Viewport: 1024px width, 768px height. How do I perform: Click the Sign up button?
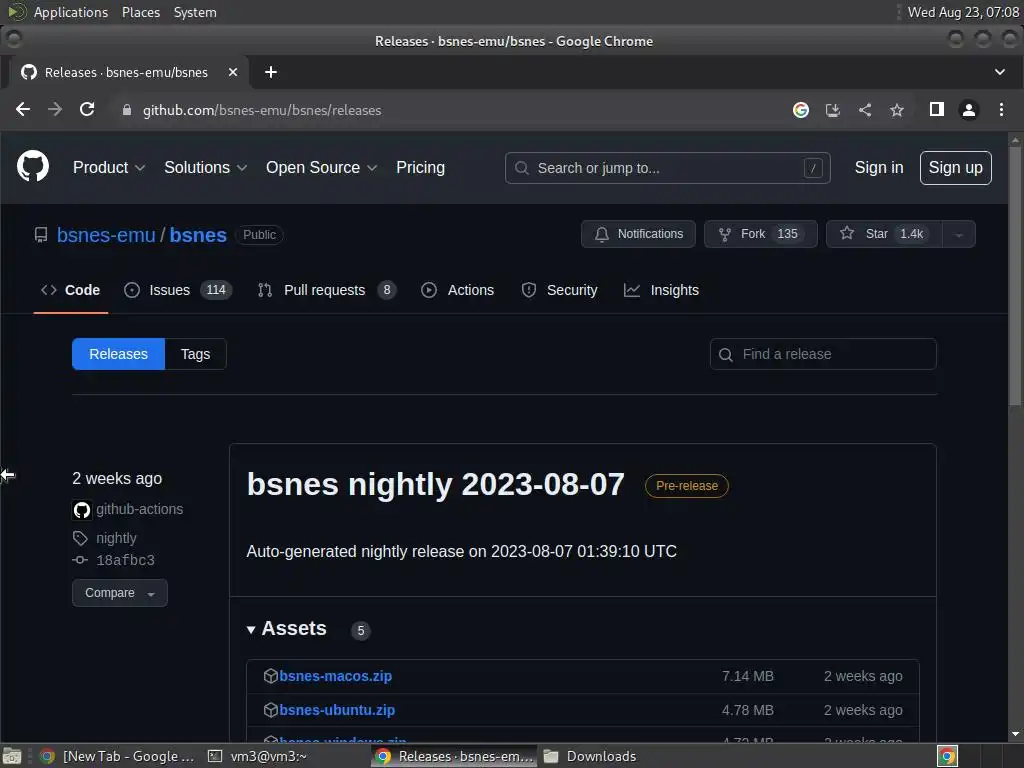(x=955, y=168)
